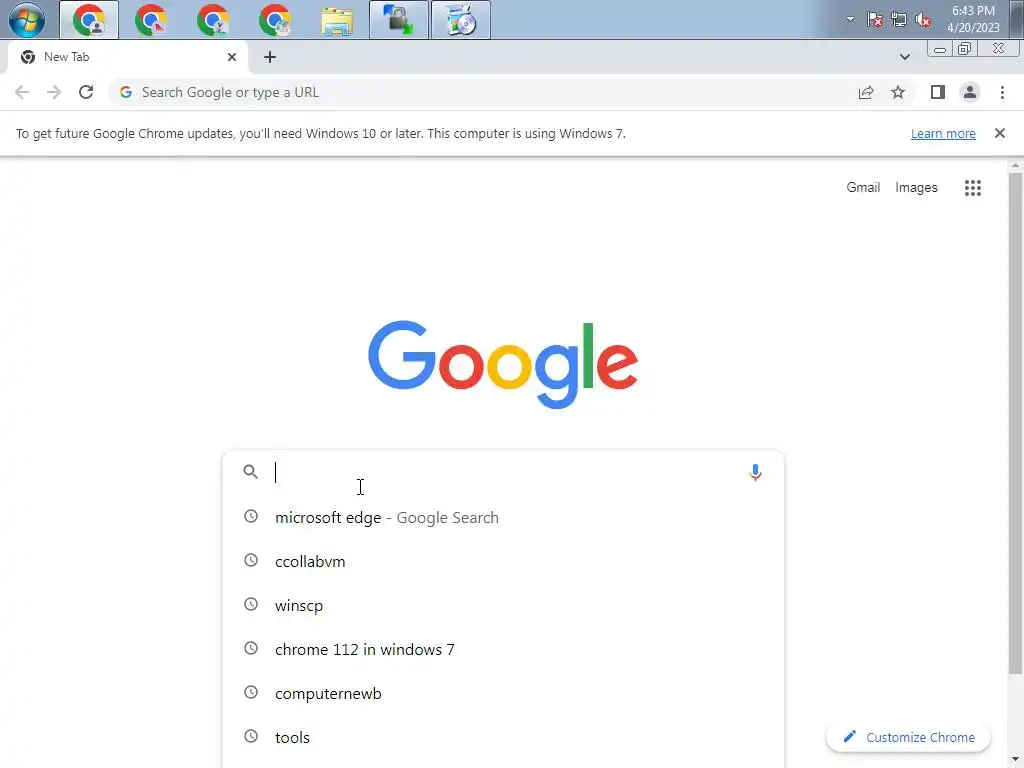Open the third Chrome taskbar icon
This screenshot has width=1024, height=768.
(212, 20)
